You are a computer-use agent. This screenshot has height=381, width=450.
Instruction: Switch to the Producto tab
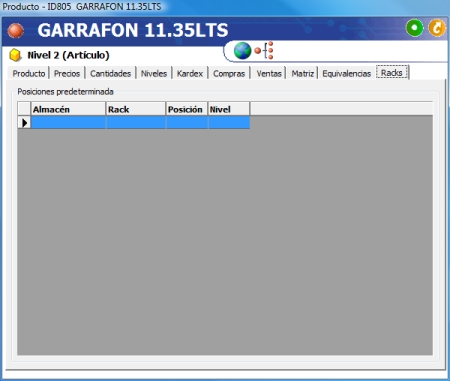(x=29, y=73)
